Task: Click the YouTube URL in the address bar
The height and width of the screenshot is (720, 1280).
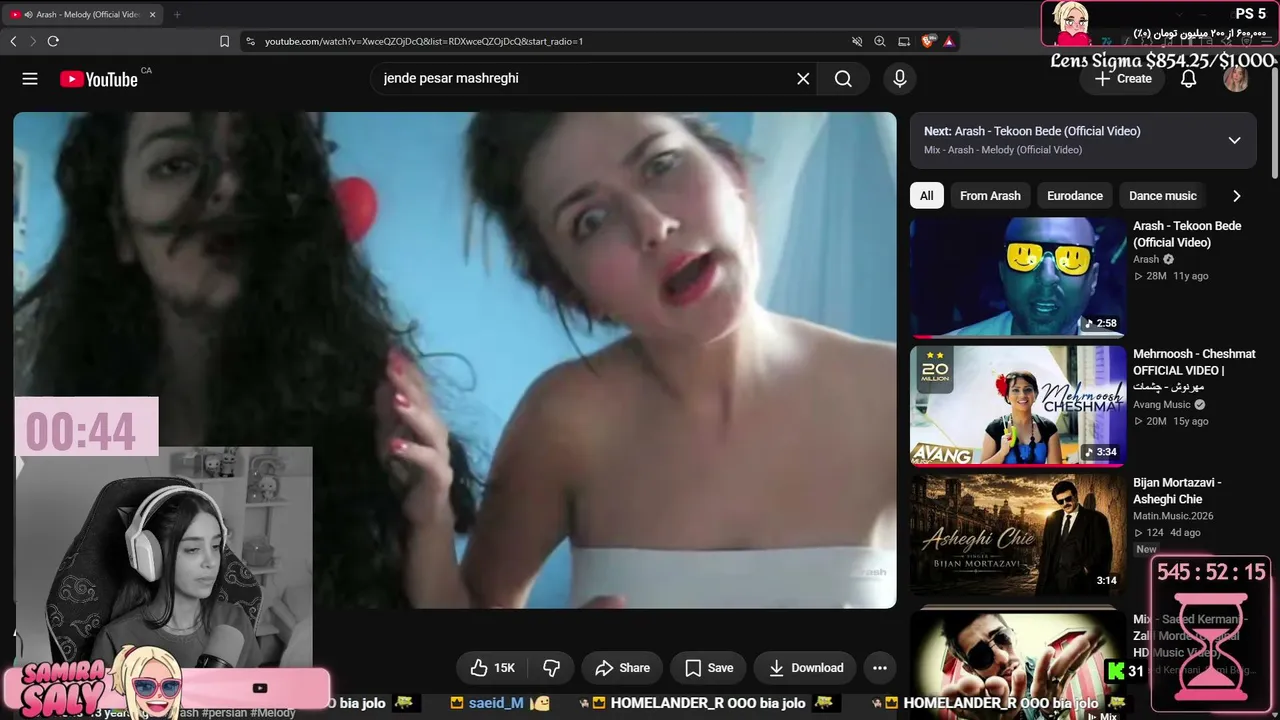Action: [x=424, y=41]
